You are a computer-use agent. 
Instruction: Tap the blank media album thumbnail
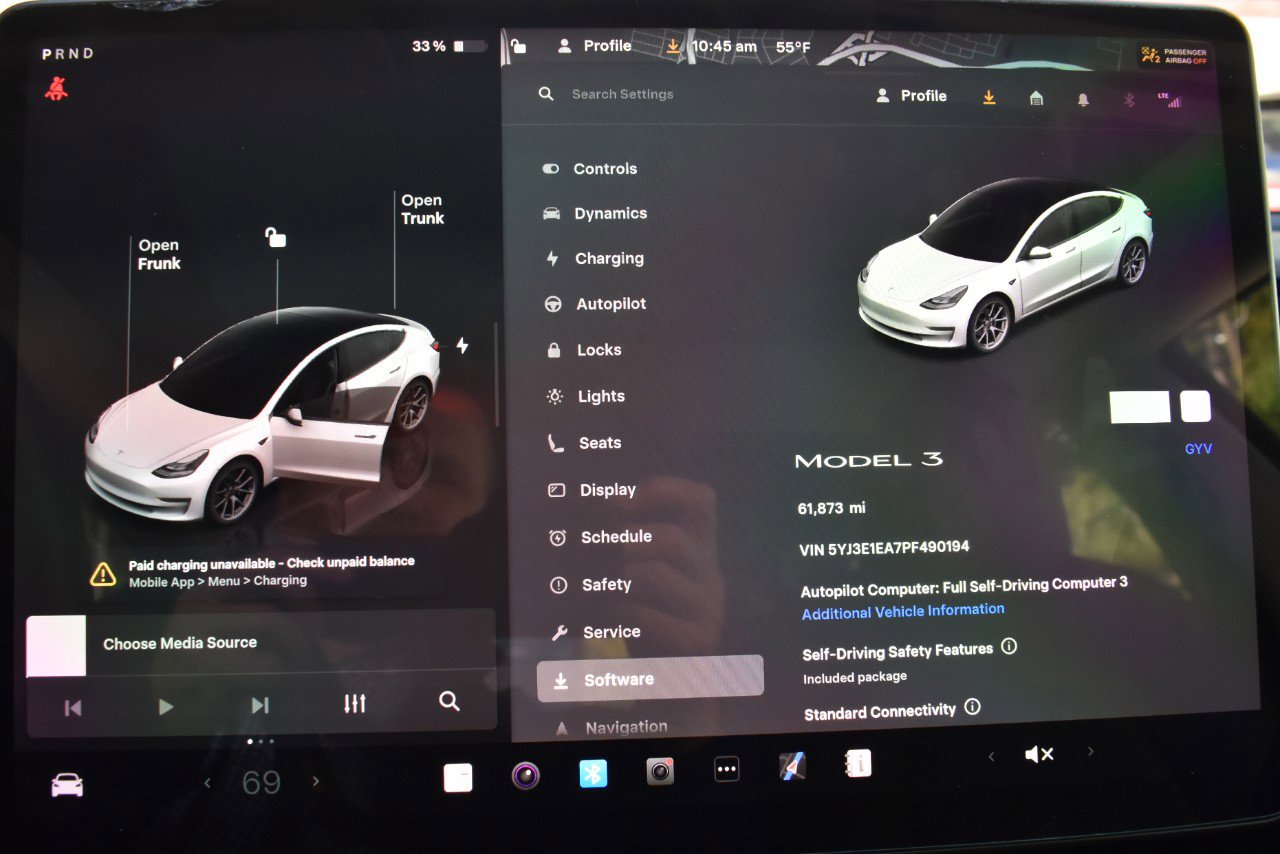tap(56, 646)
